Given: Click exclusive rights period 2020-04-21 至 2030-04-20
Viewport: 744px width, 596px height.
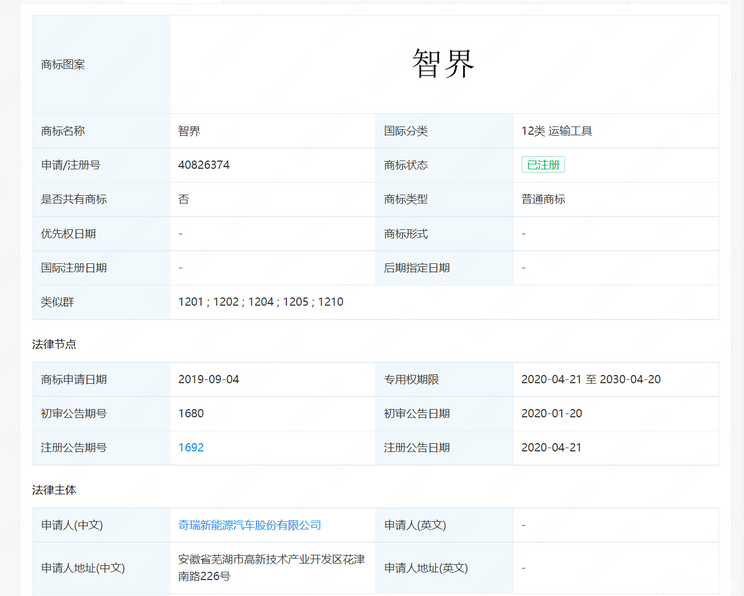Looking at the screenshot, I should click(x=590, y=380).
